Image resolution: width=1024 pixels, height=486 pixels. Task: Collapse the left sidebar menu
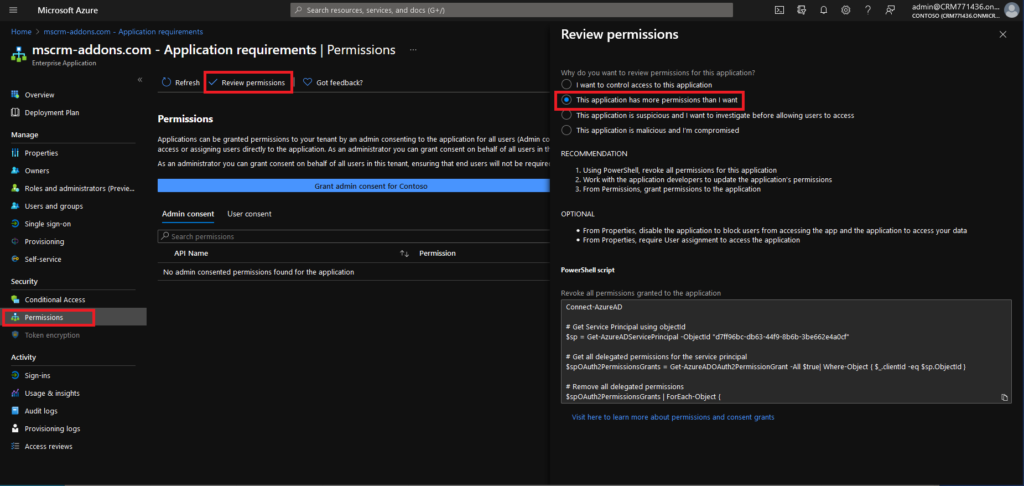(139, 79)
